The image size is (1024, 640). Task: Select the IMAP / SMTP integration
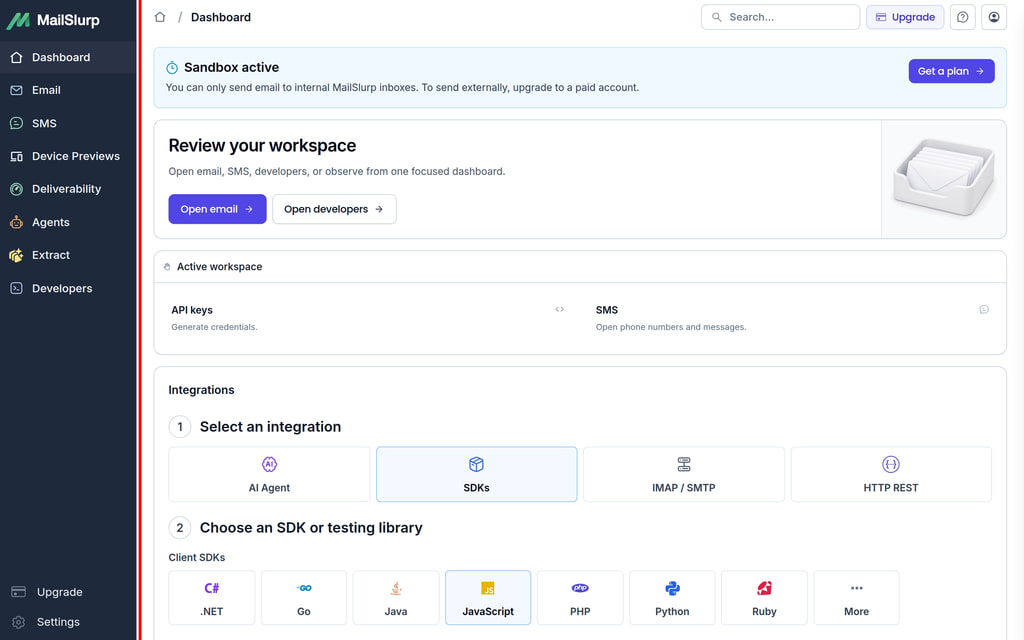pos(684,474)
